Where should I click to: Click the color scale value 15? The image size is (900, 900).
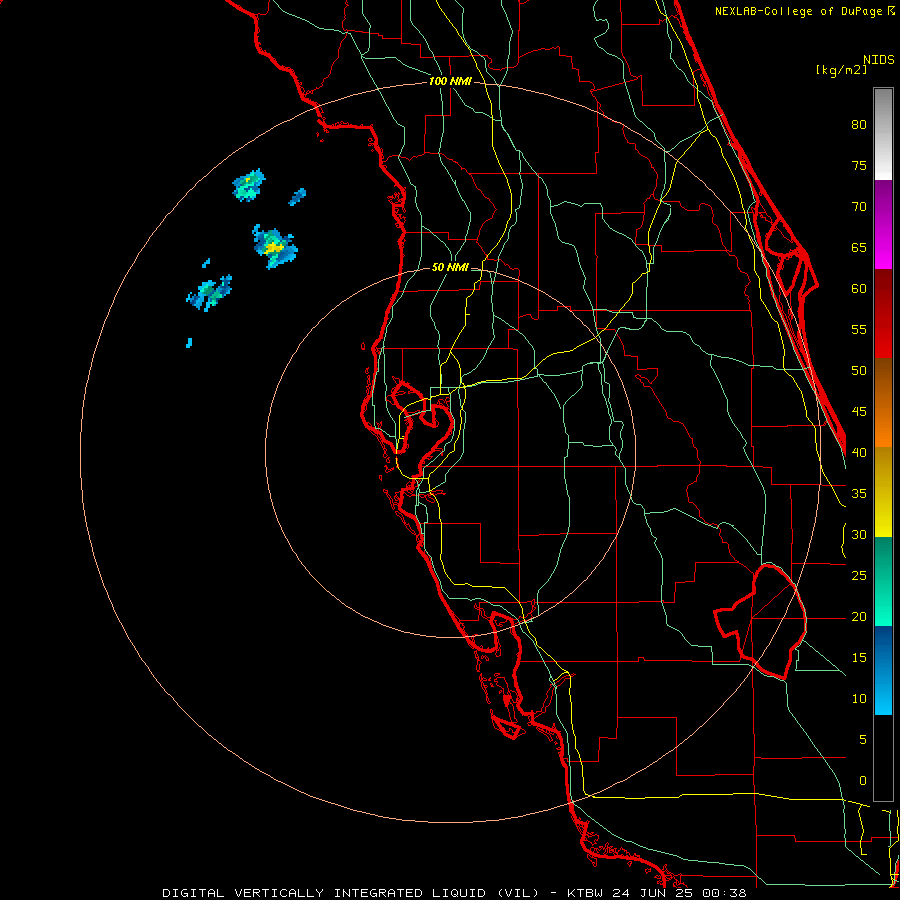click(859, 657)
